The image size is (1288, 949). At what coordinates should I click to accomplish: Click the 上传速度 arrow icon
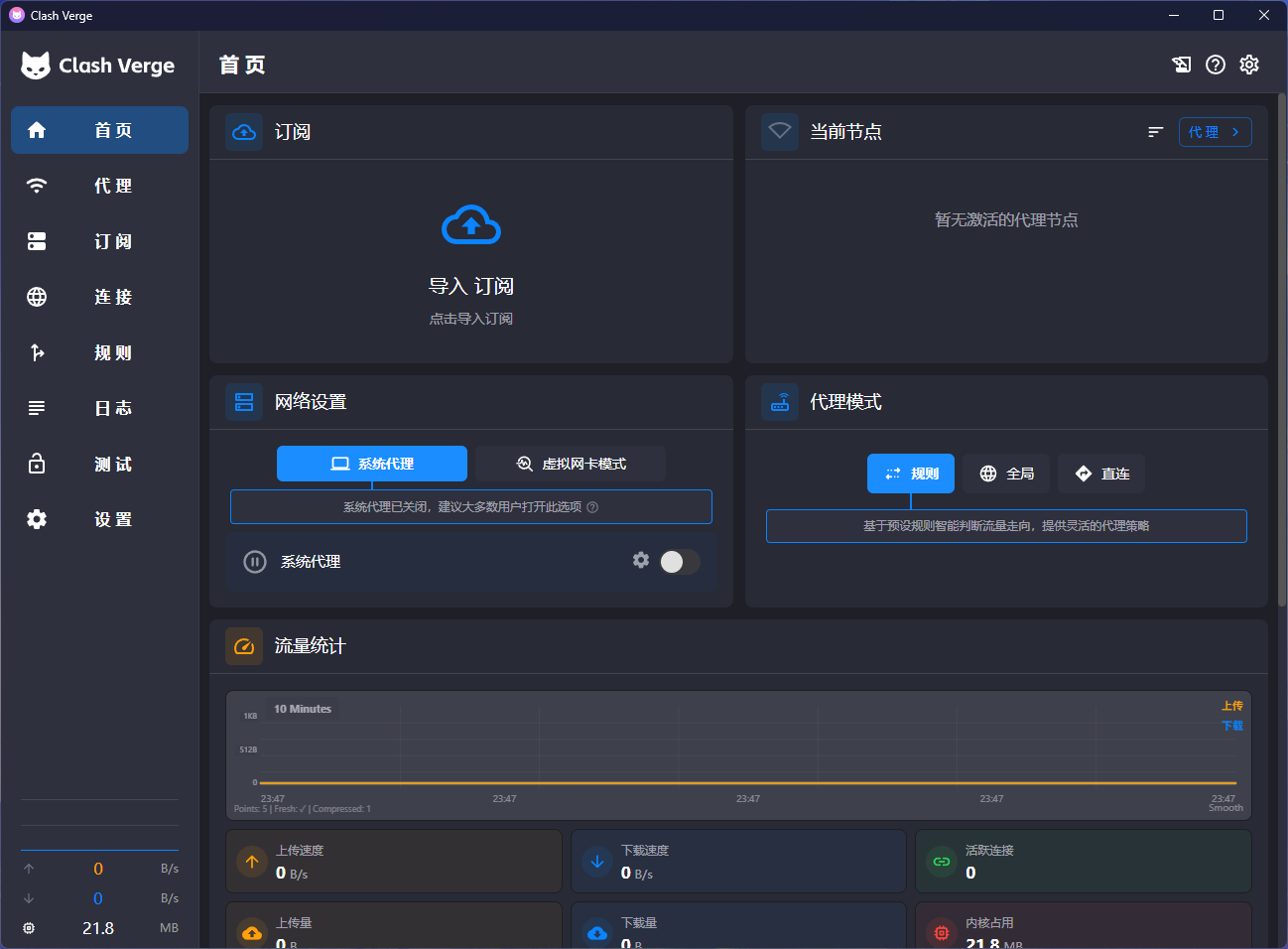pos(252,862)
